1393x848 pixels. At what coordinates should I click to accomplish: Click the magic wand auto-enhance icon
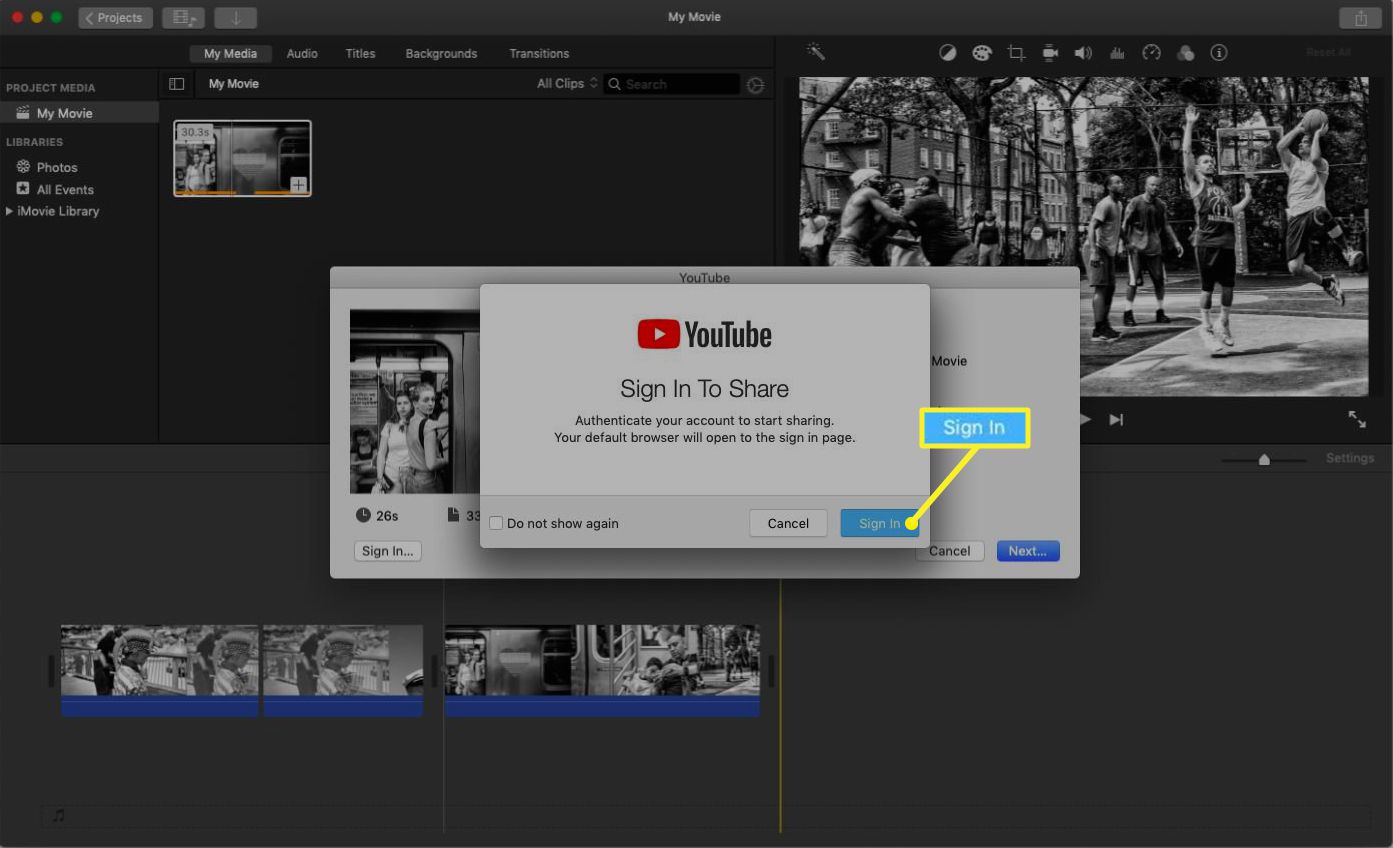point(816,52)
